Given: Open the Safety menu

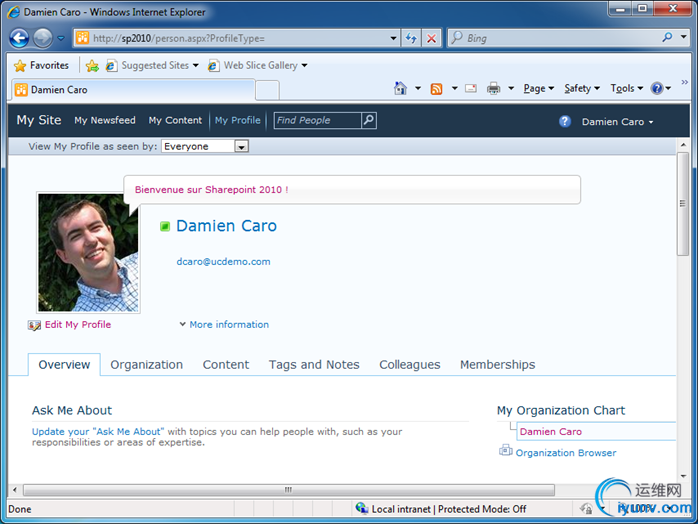Looking at the screenshot, I should 582,88.
